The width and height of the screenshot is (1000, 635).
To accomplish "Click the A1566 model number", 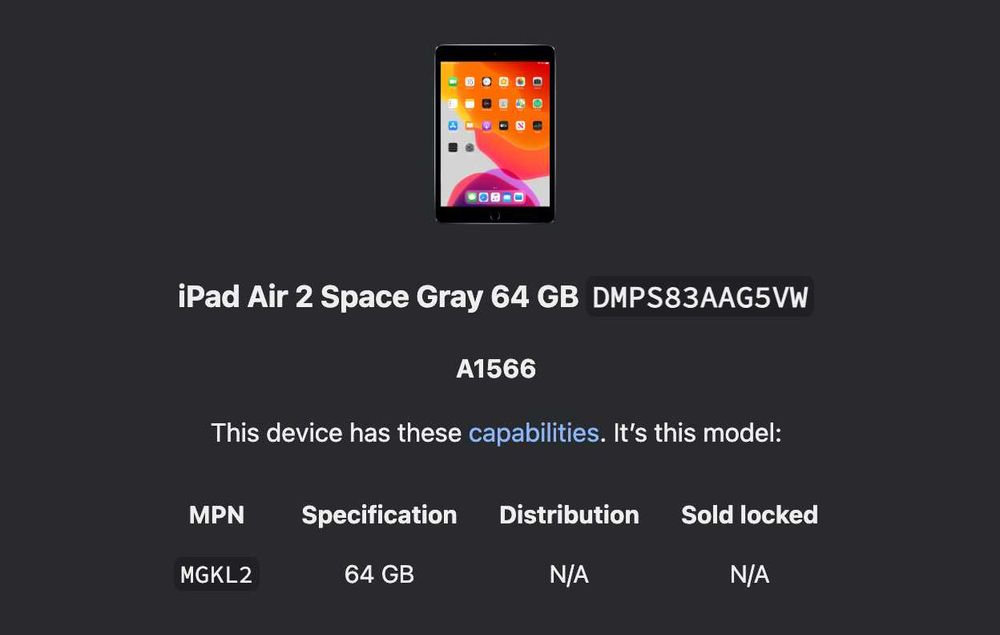I will (x=496, y=369).
